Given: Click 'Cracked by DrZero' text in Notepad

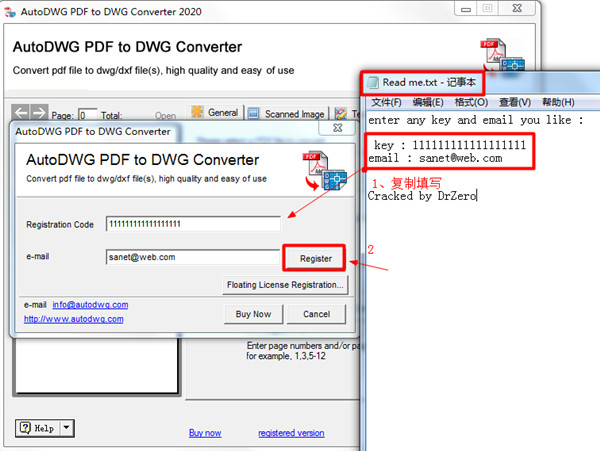Looking at the screenshot, I should [422, 196].
